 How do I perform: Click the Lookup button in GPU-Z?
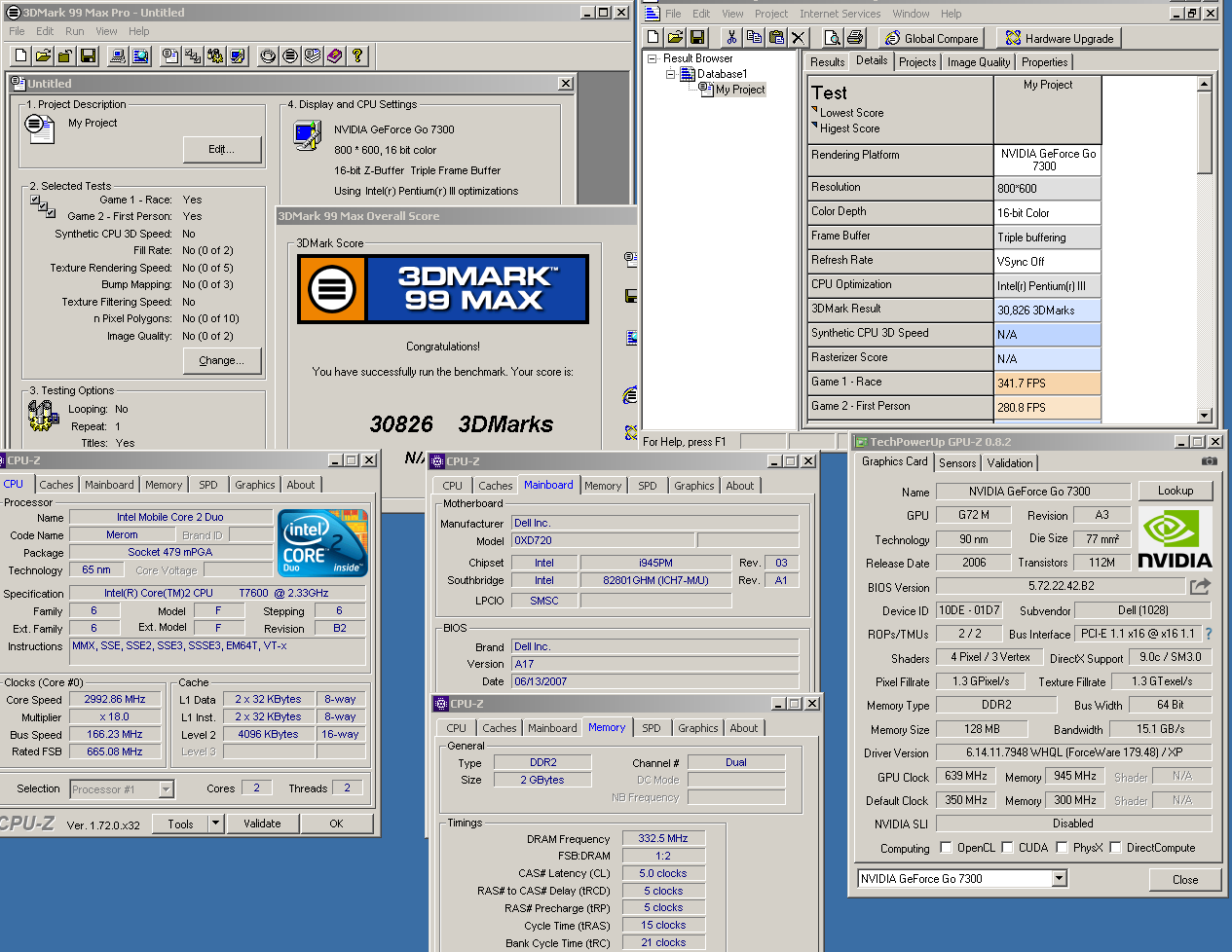point(1176,491)
